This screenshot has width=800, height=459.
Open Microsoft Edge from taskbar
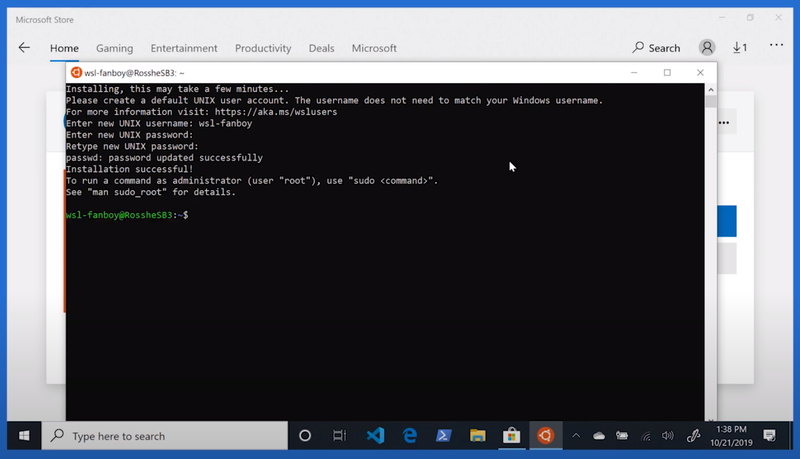(x=410, y=436)
